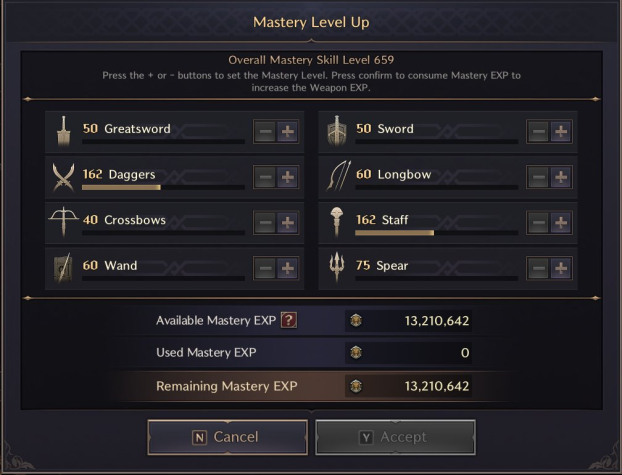
Task: Click the Remaining Mastery EXP value field
Action: [x=408, y=386]
